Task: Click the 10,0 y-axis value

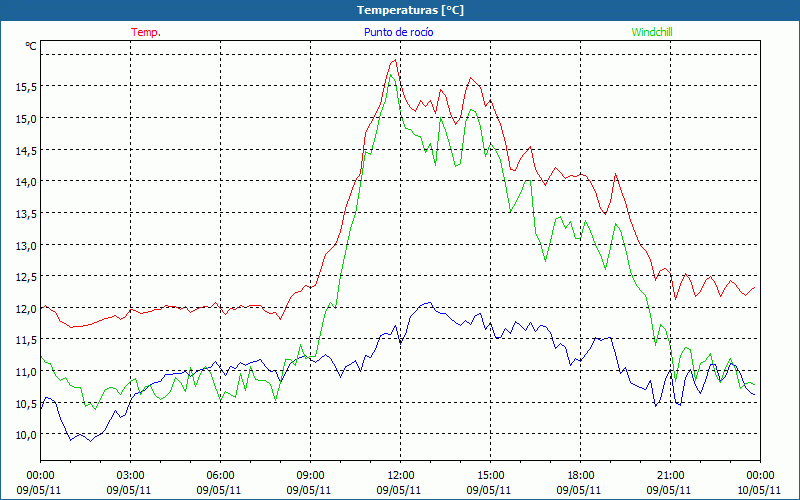Action: point(26,435)
